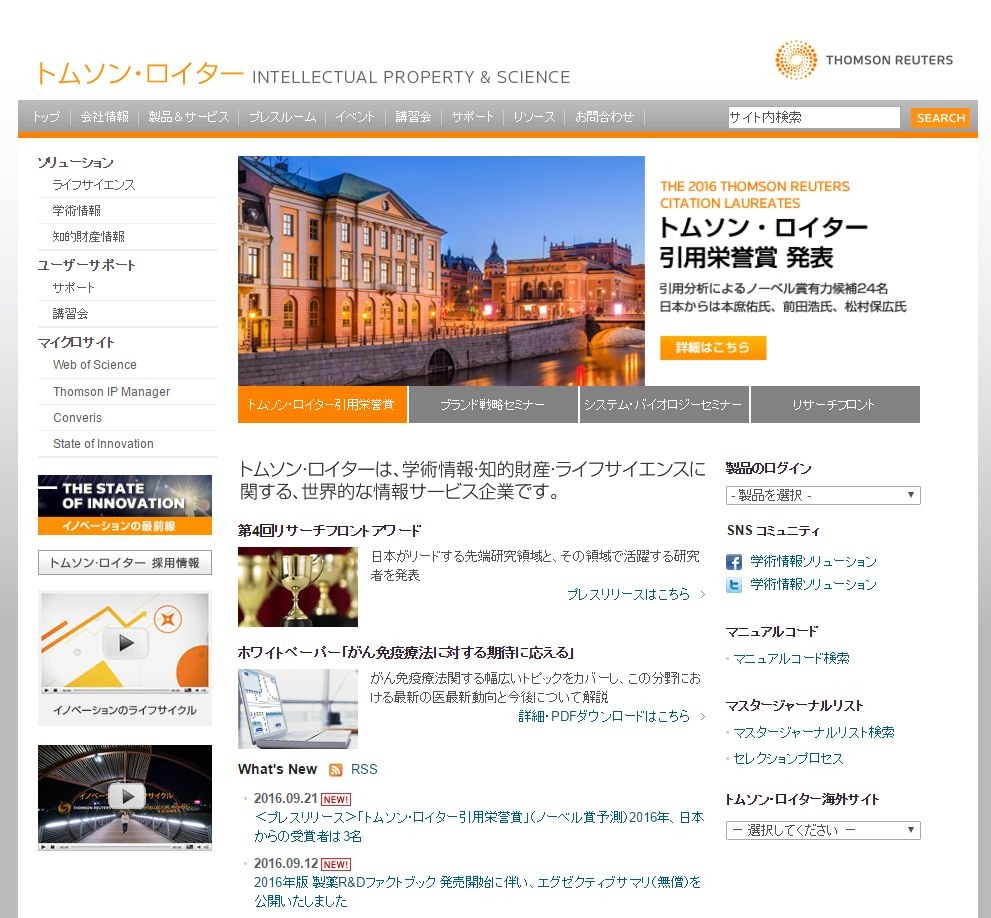The height and width of the screenshot is (918, 991).
Task: Select the システム・バイオロジーセミナー banner tab
Action: coord(664,405)
